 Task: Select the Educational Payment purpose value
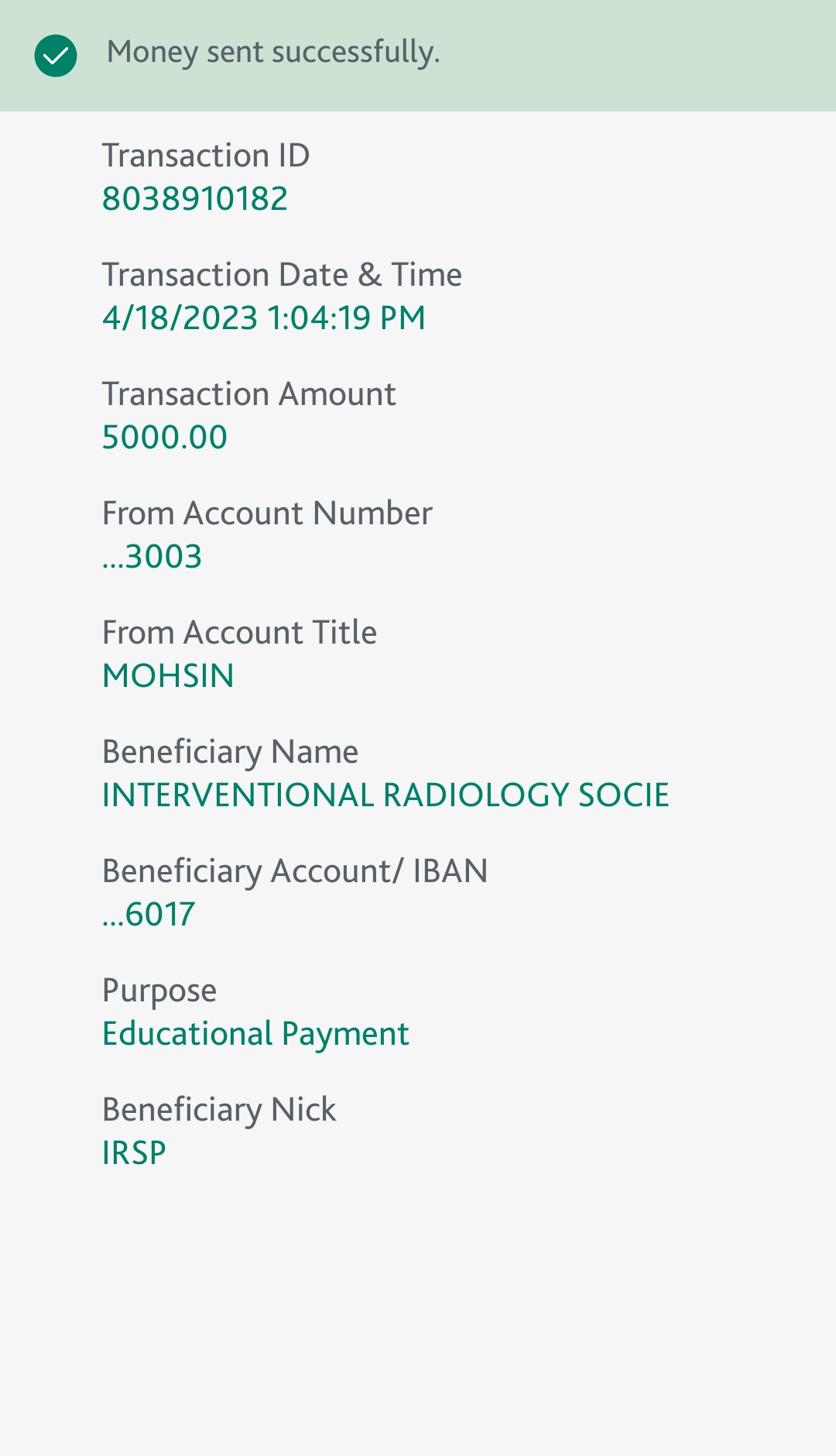(x=255, y=1034)
